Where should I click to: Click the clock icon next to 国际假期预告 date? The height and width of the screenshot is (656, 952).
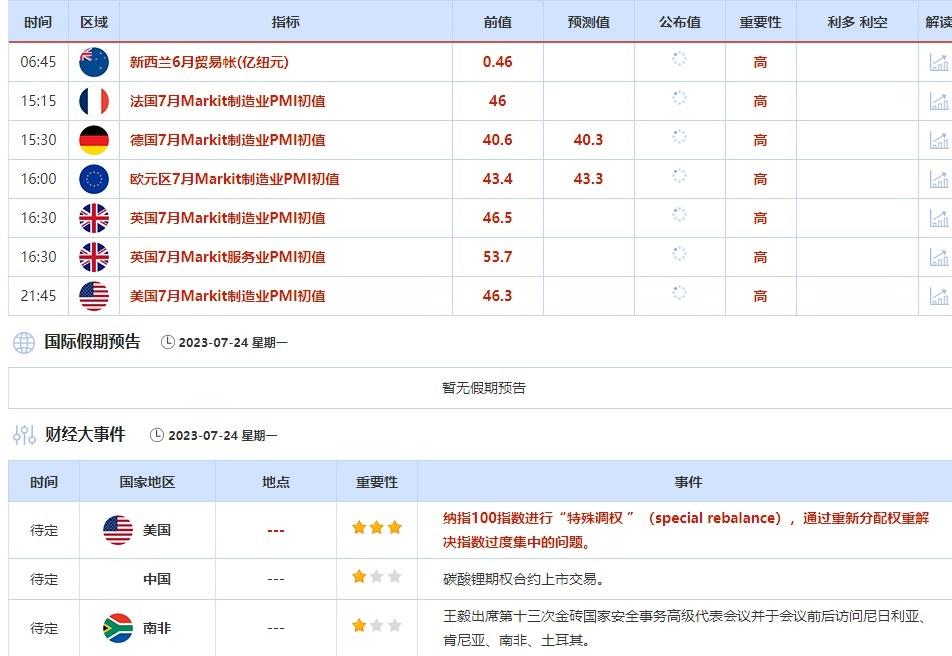point(167,343)
